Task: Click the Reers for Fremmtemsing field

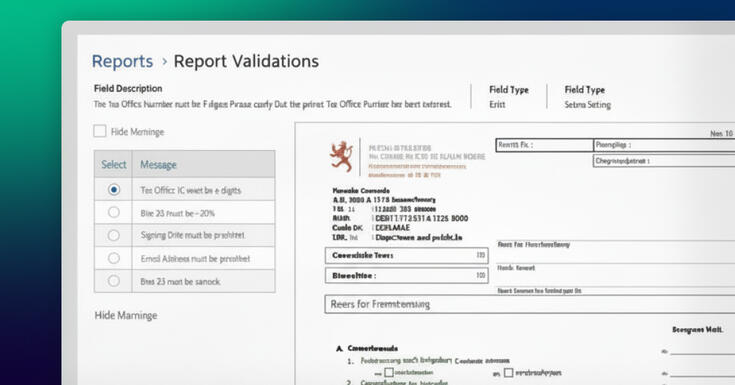Action: (530, 304)
